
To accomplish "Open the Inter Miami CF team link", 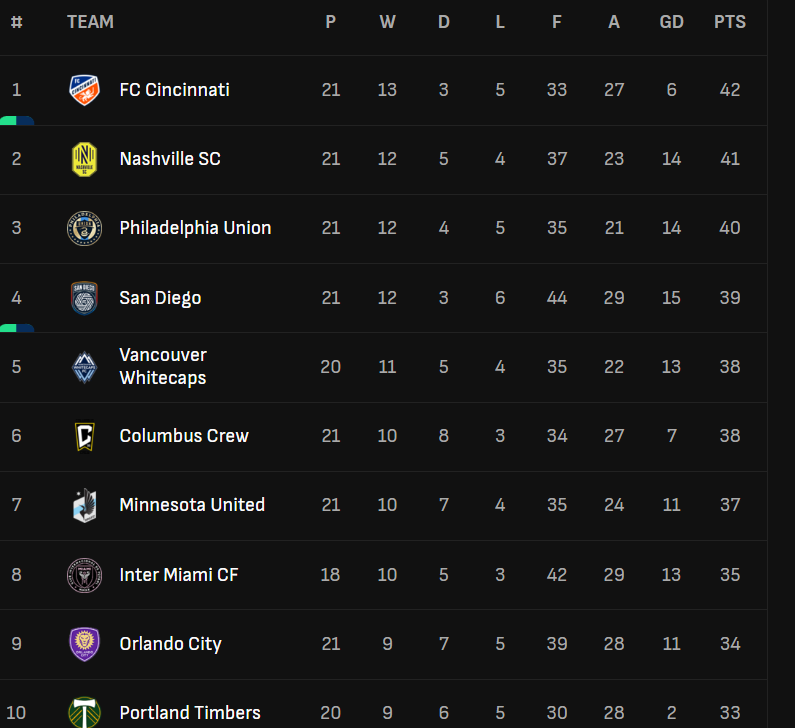I will tap(178, 575).
